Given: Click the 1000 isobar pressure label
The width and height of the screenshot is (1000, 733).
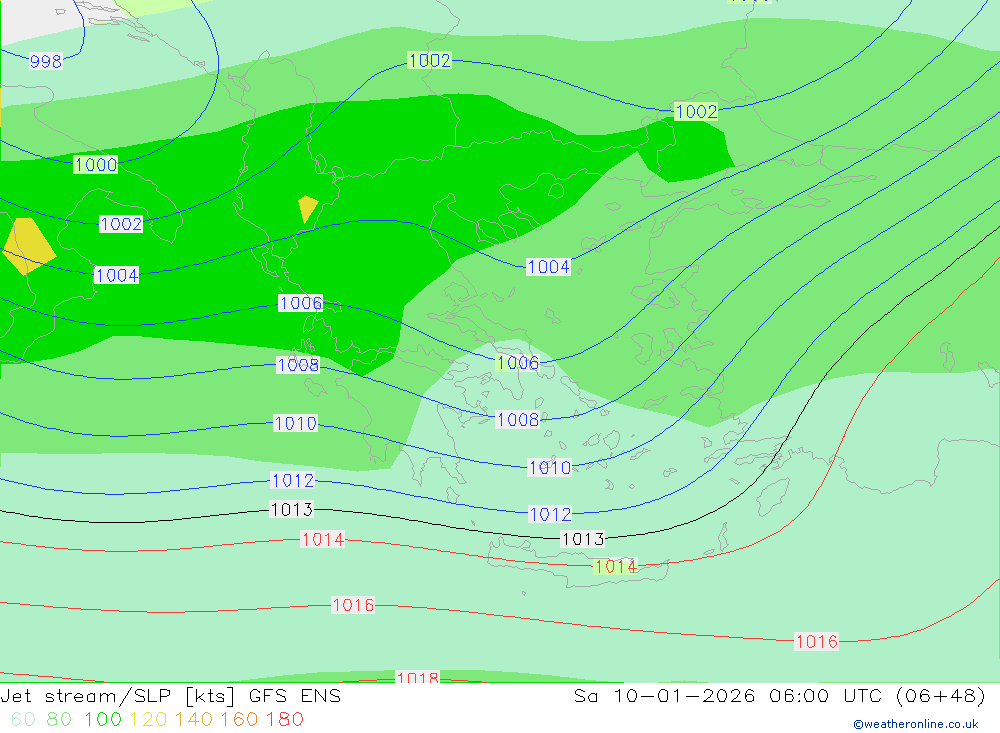Looking at the screenshot, I should pyautogui.click(x=96, y=165).
